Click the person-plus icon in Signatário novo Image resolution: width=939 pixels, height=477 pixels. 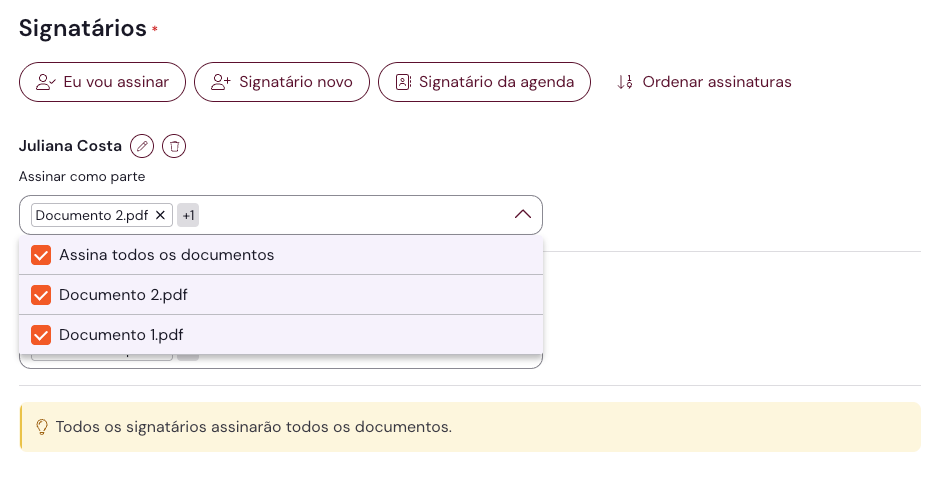pos(221,82)
